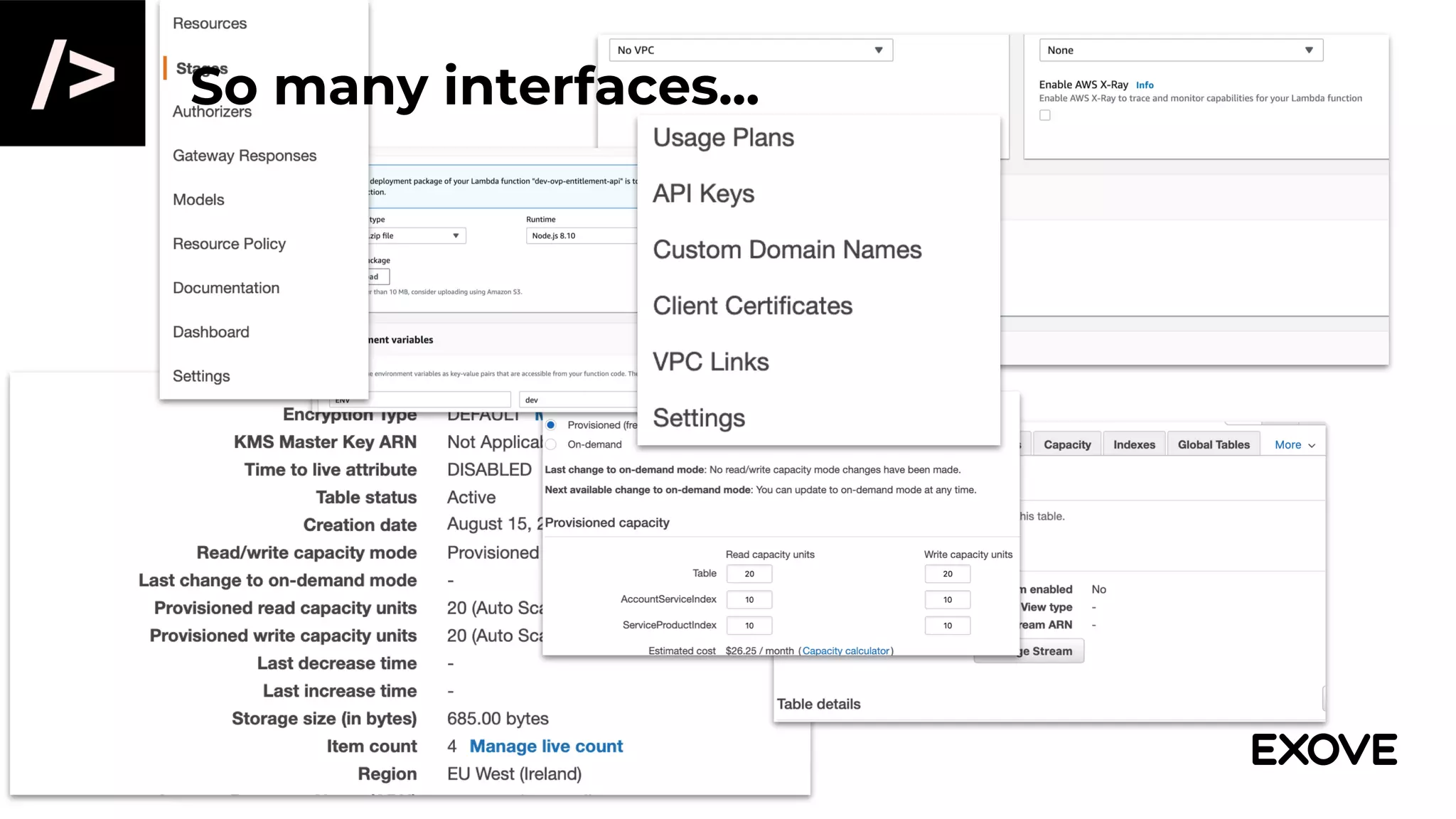Click the ENV environment variable key field
Screen dimensions: 1456x819
420,400
